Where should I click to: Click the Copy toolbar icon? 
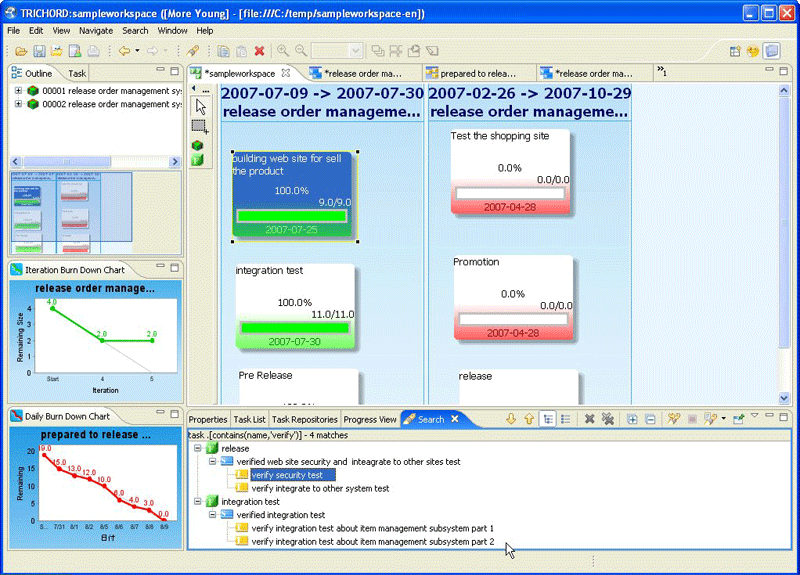(223, 51)
